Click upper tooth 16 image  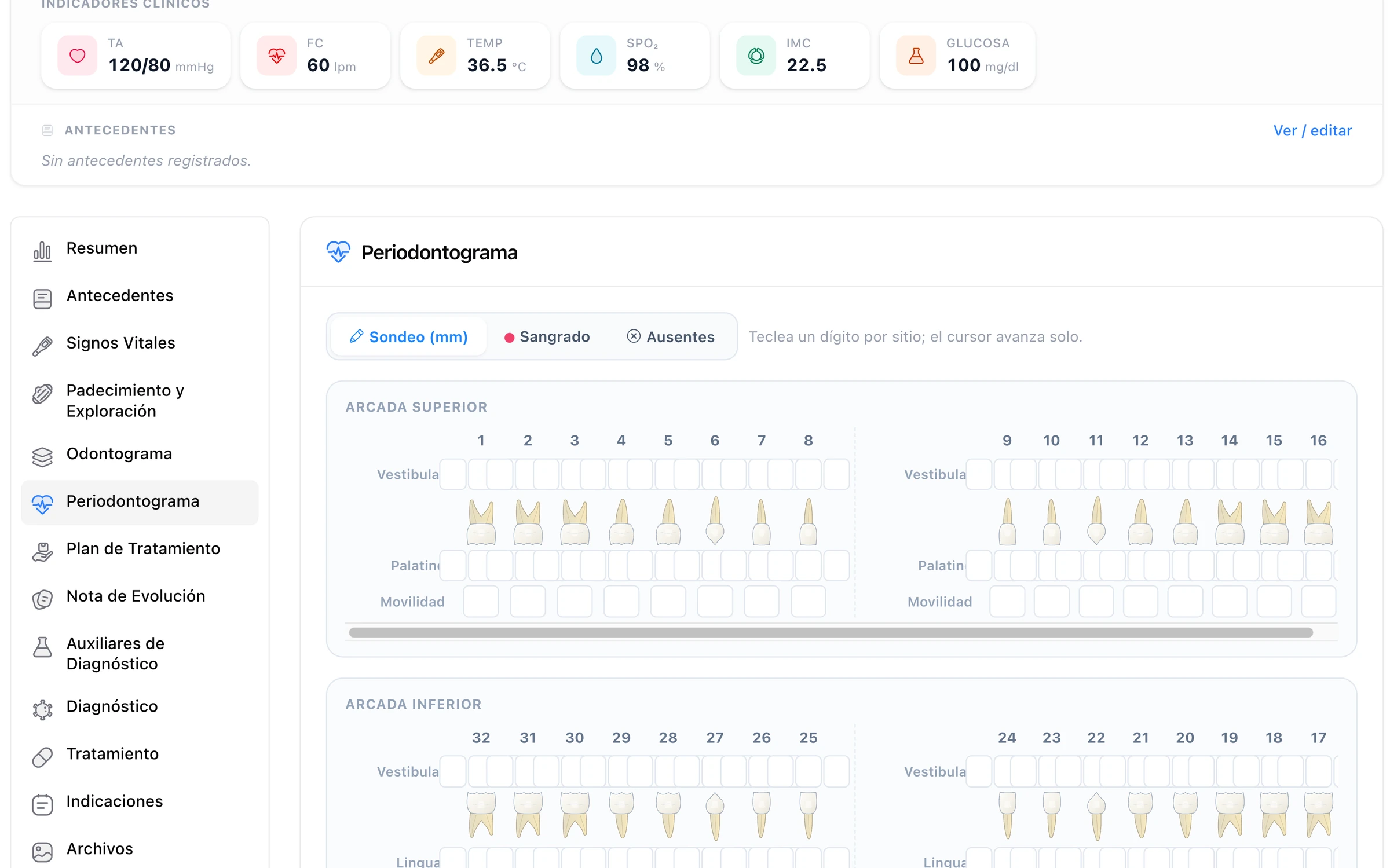1319,522
